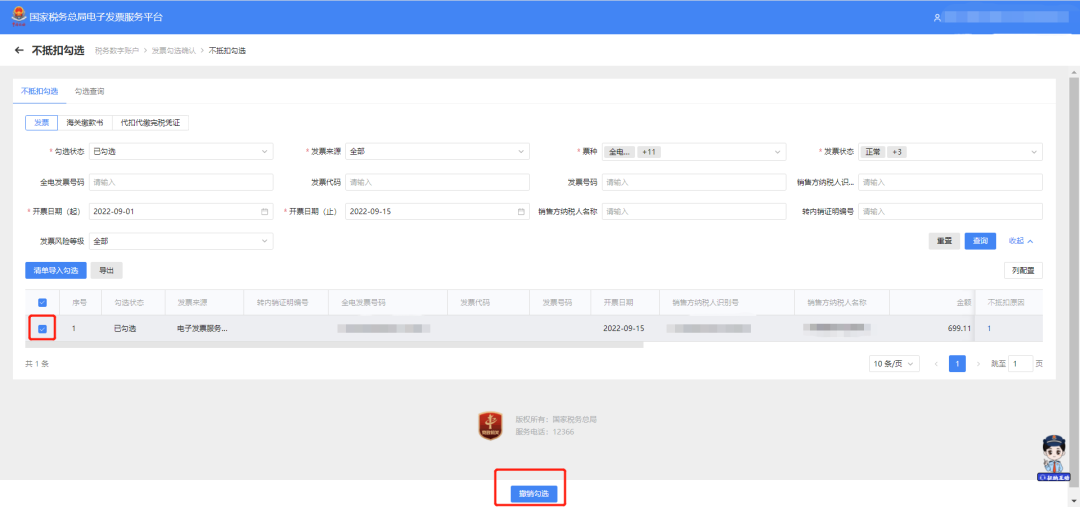Open the 10 条/页 page size dropdown

coord(894,364)
